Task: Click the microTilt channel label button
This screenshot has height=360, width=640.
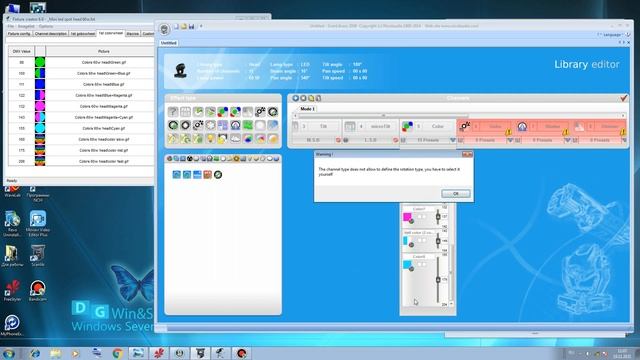Action: (x=380, y=127)
